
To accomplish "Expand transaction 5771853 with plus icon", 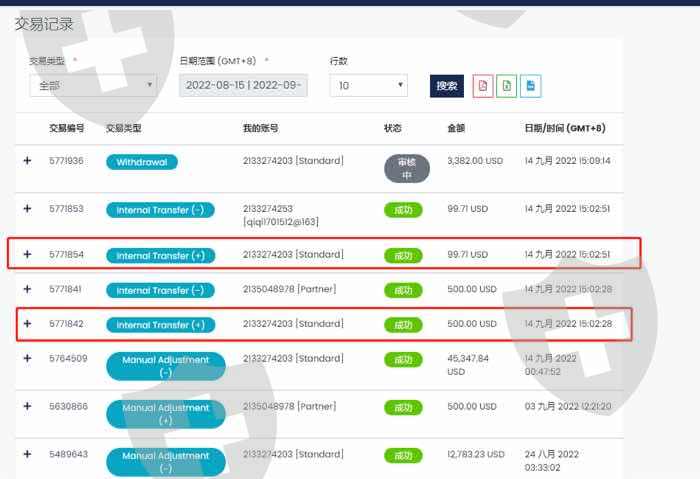I will [x=27, y=208].
